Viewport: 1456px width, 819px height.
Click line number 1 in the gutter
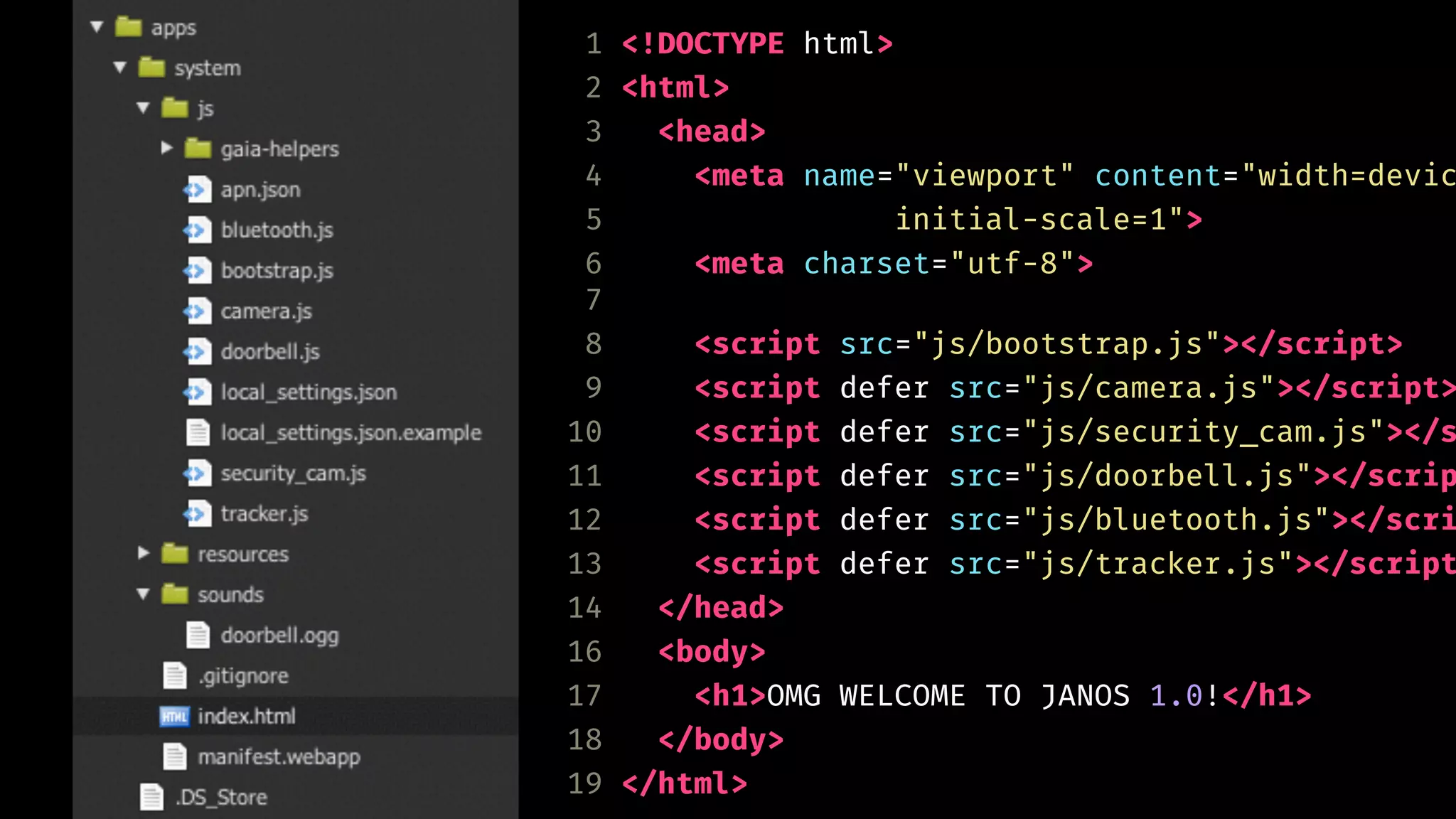coord(594,44)
